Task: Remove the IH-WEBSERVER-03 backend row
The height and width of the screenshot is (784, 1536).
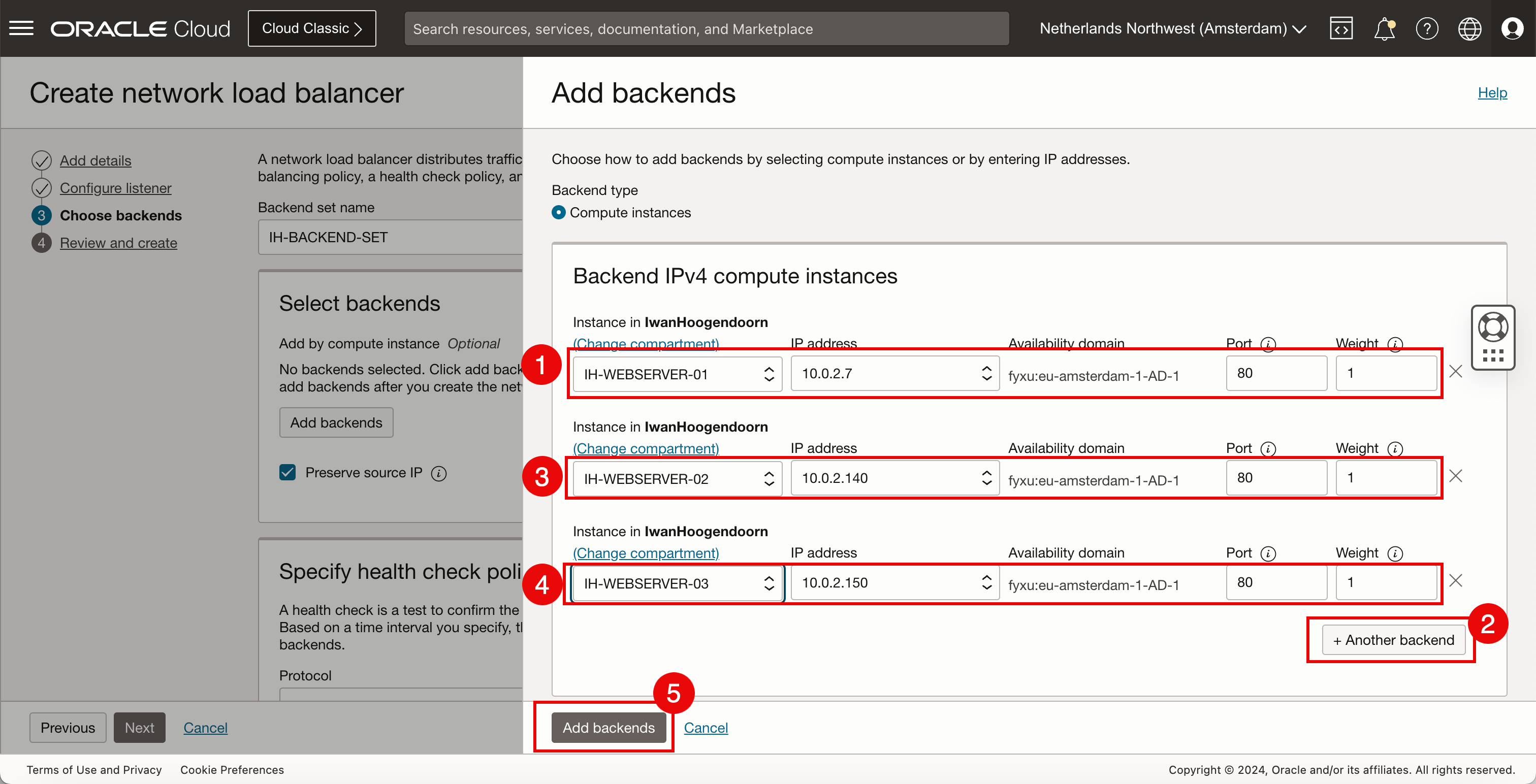Action: tap(1456, 581)
